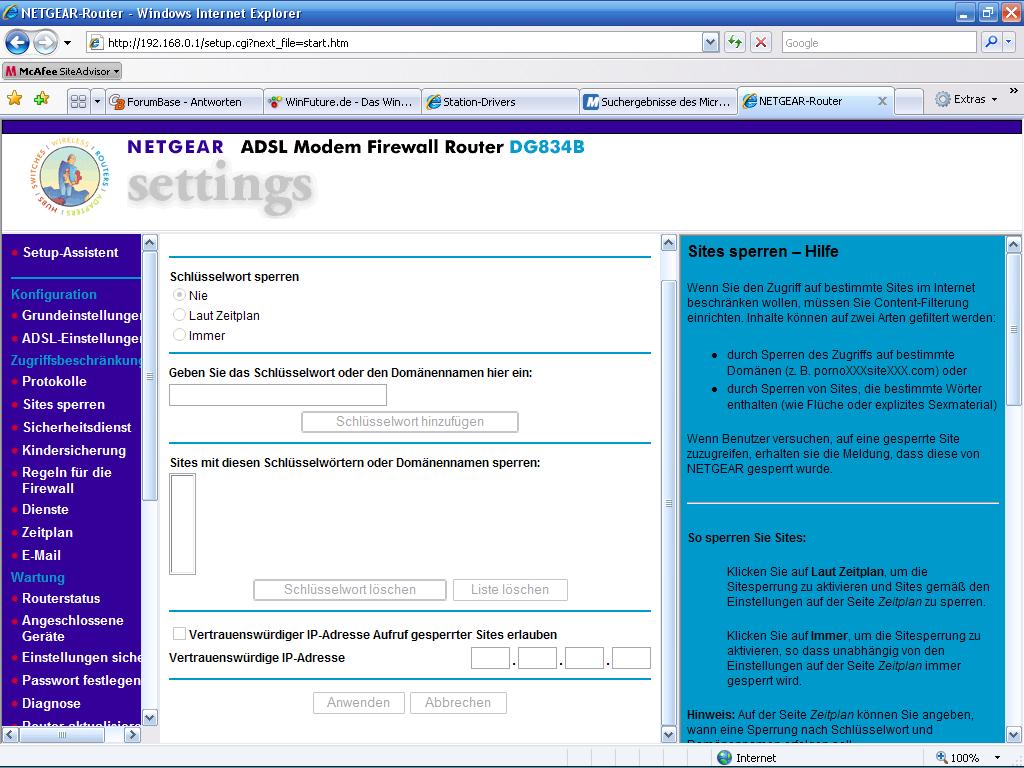The image size is (1024, 768).
Task: Open Diagnose in sidebar
Action: coord(51,703)
